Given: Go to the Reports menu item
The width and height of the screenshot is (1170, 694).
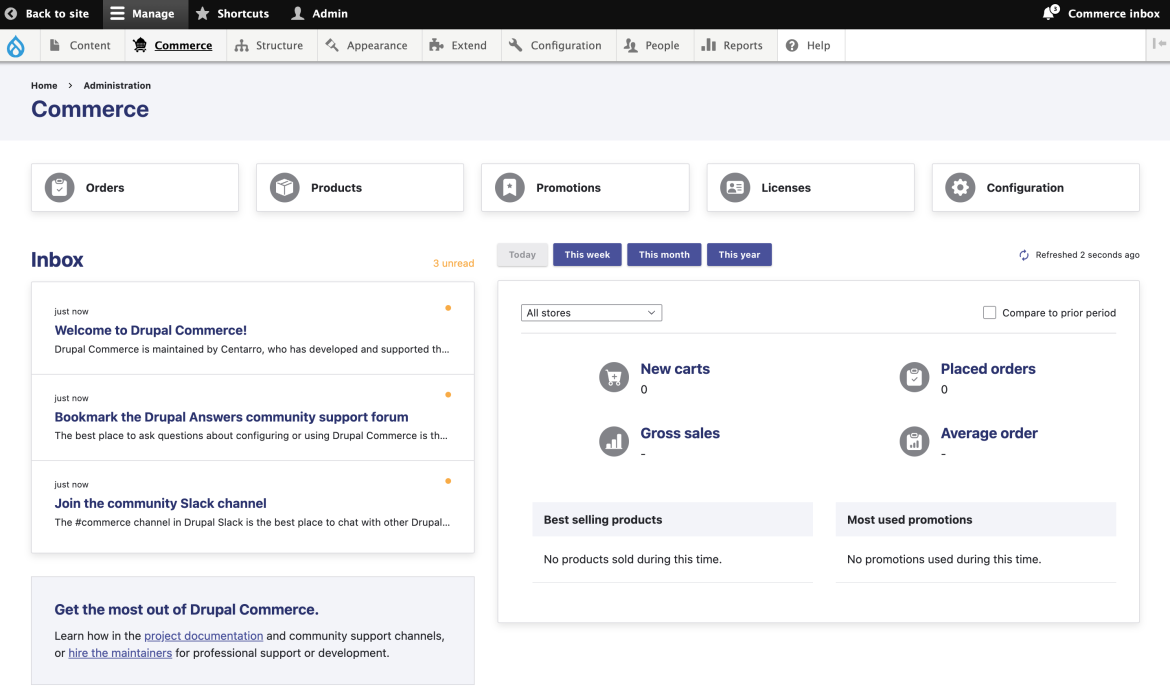Looking at the screenshot, I should click(x=732, y=46).
